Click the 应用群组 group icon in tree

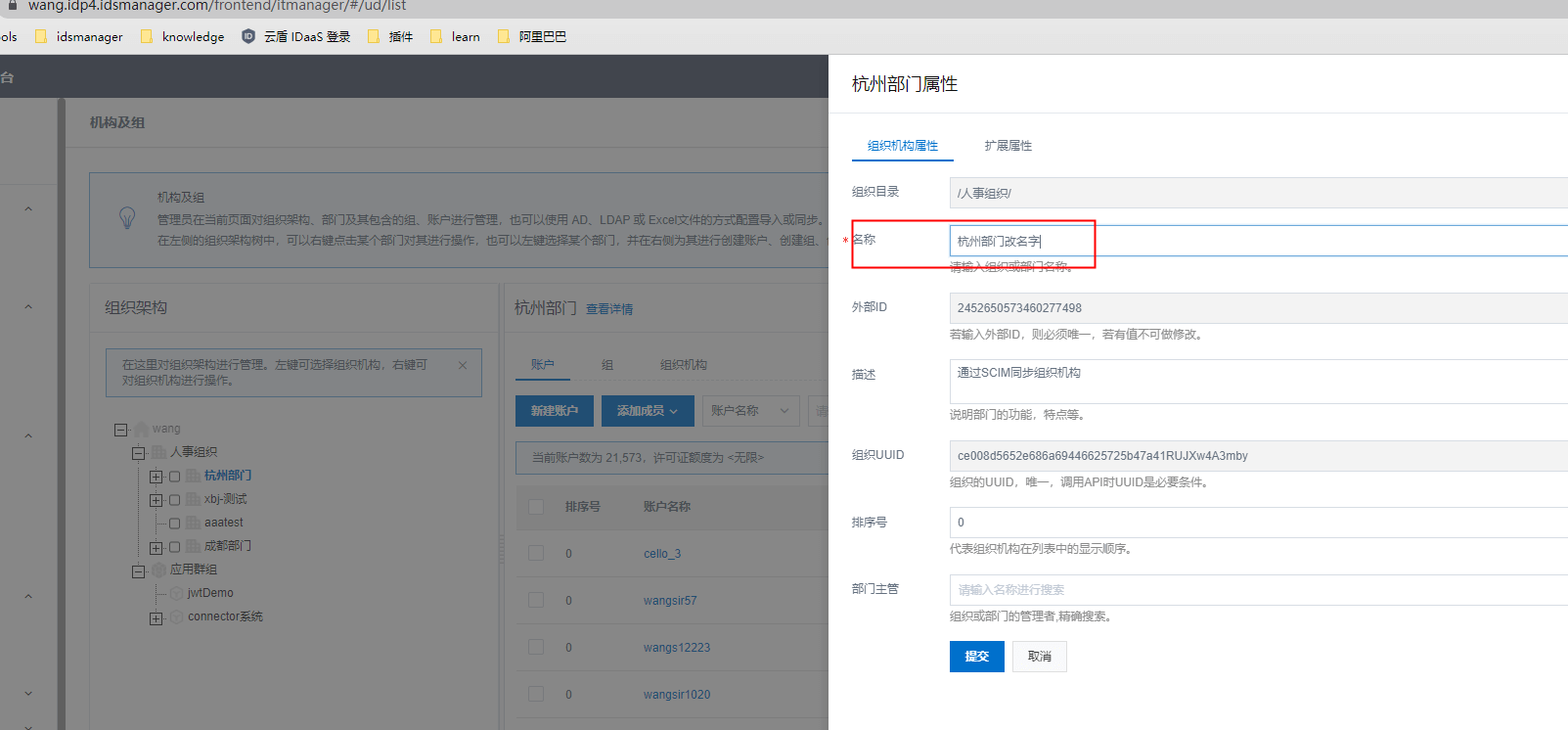(x=158, y=570)
